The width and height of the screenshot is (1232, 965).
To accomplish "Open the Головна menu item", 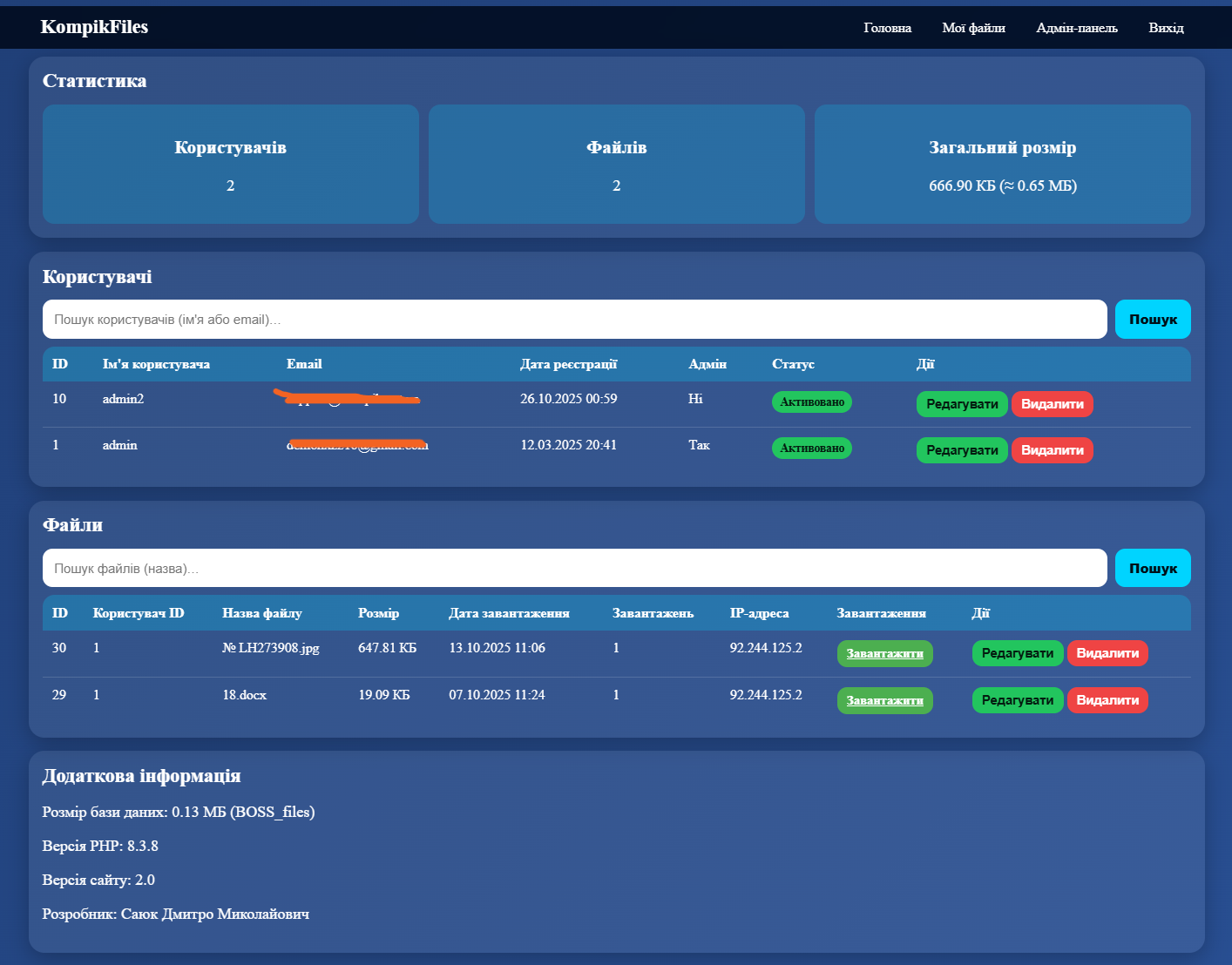I will (x=887, y=28).
